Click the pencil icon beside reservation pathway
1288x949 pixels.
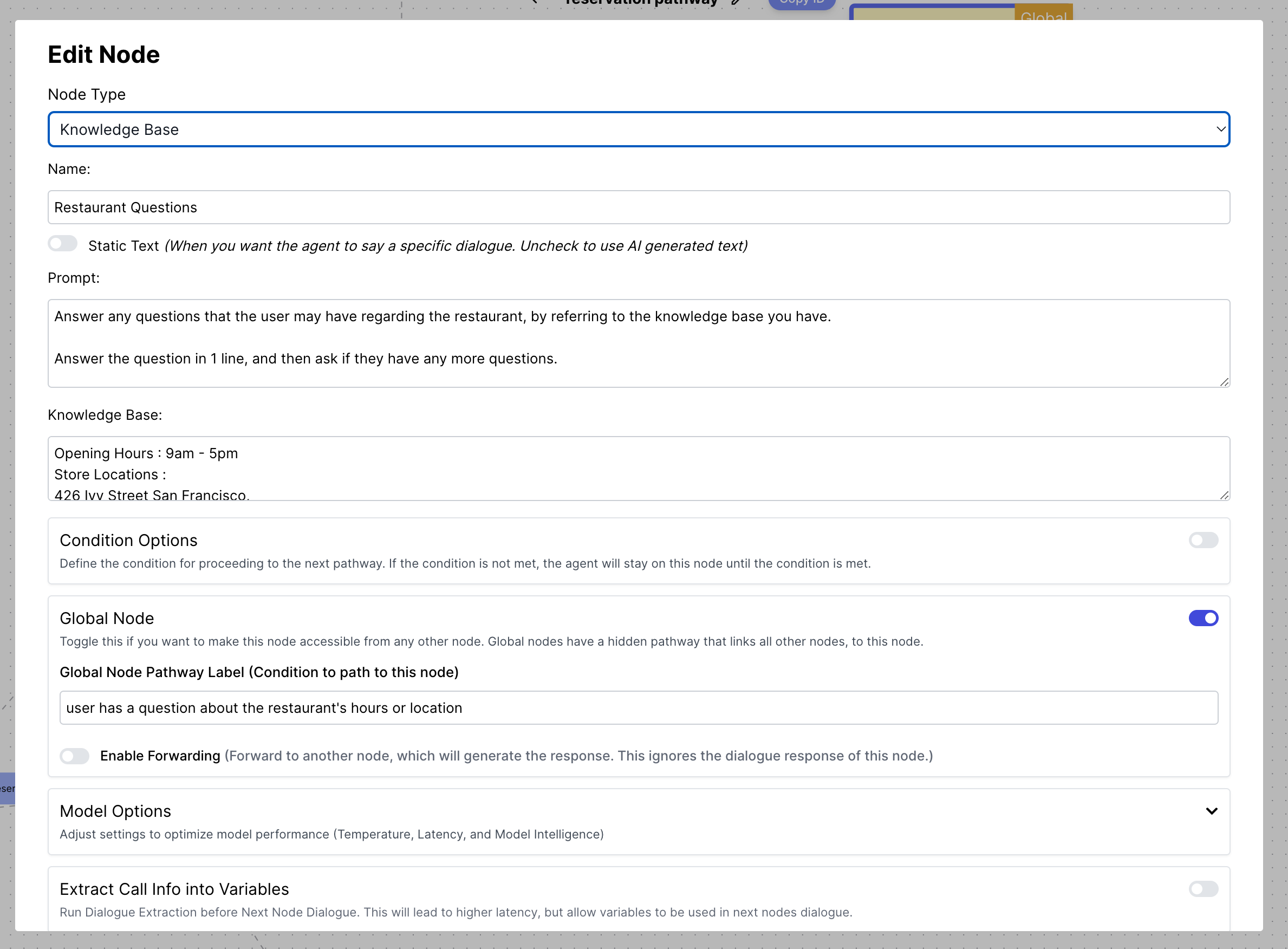coord(736,2)
